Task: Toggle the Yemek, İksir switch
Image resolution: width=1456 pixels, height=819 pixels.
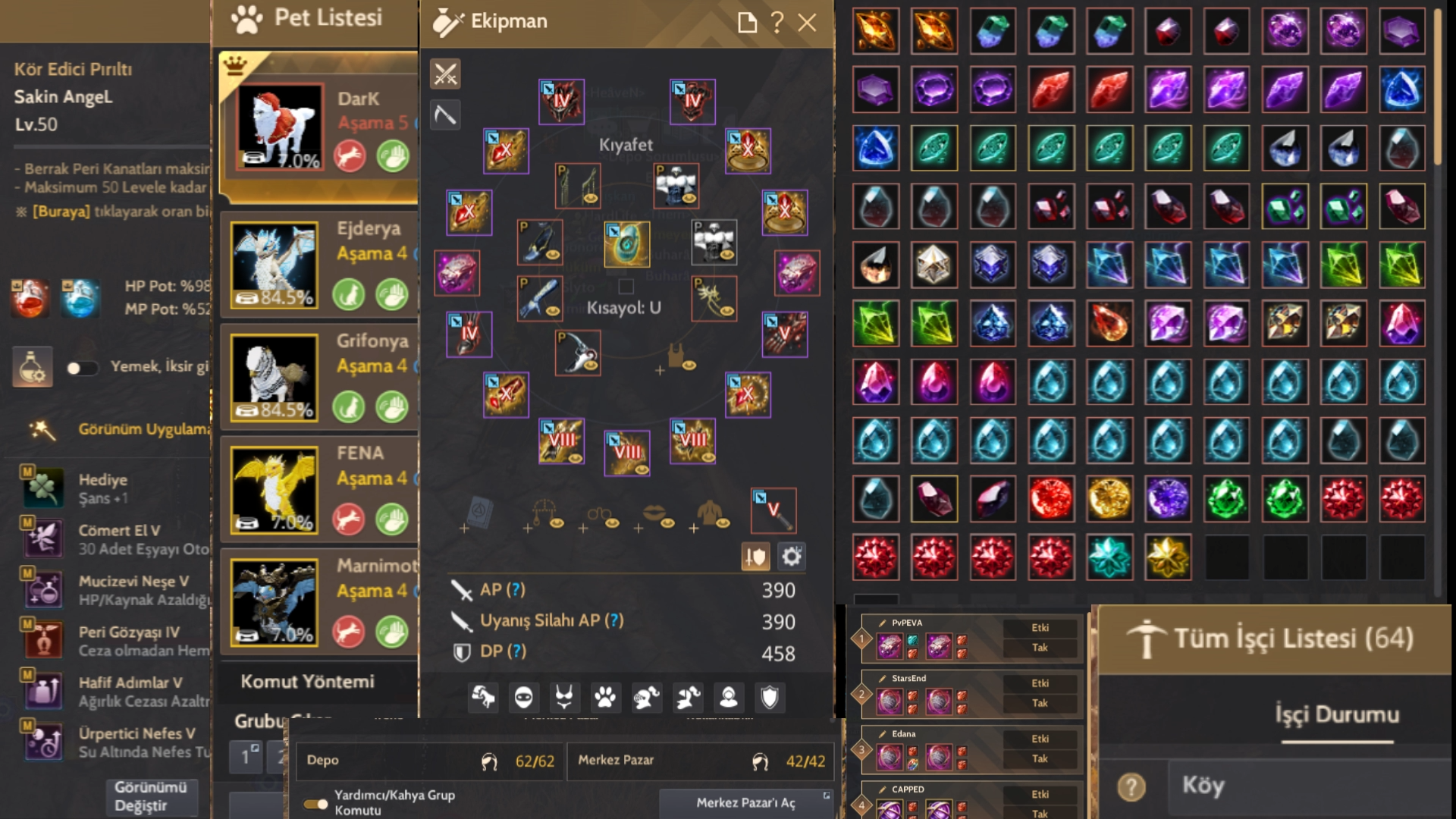Action: point(82,368)
